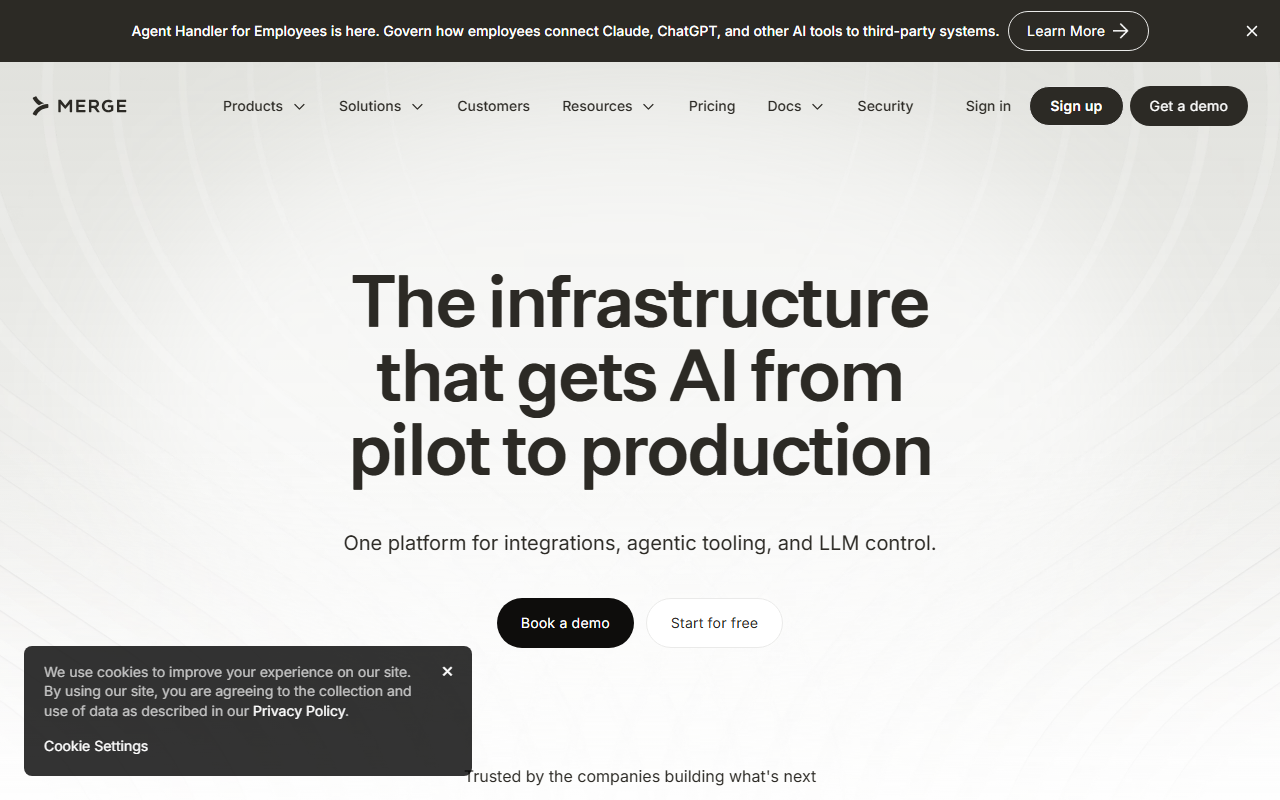
Task: Open the Resources dropdown
Action: tap(608, 106)
